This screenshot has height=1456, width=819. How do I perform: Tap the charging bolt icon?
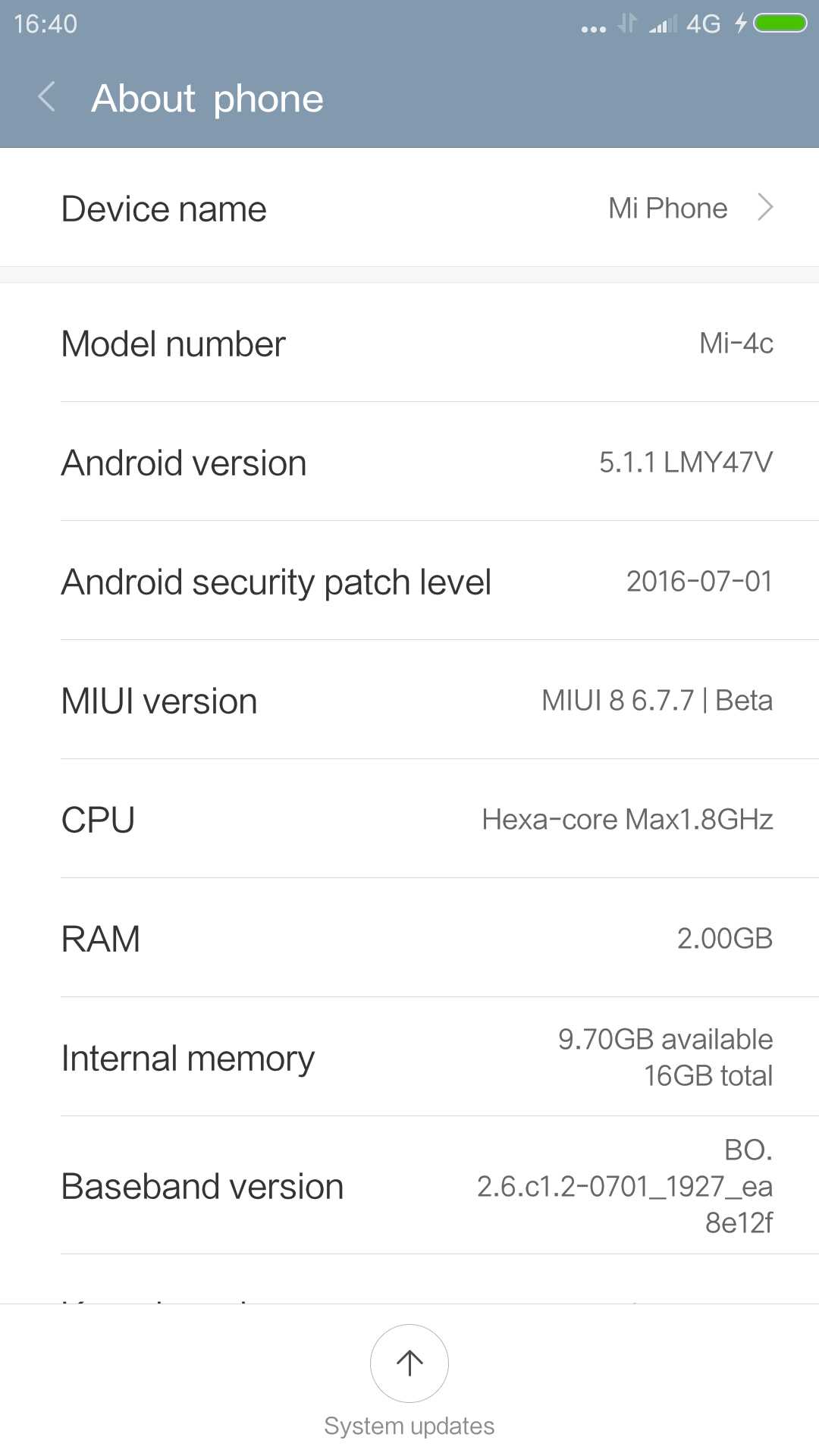(740, 24)
